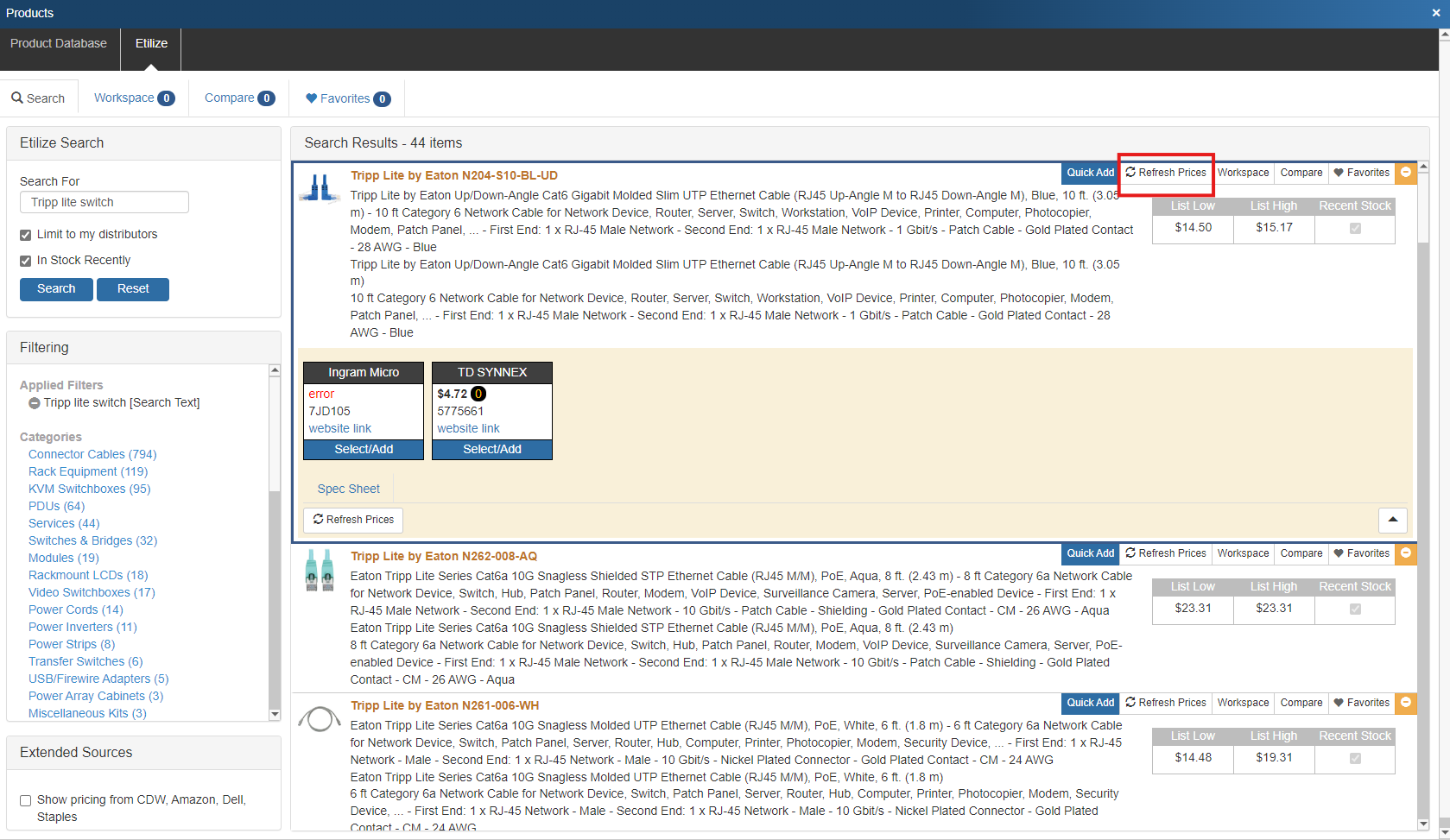This screenshot has width=1450, height=840.
Task: Click the orange minus icon on N204-S10-BL-UD
Action: [x=1406, y=173]
